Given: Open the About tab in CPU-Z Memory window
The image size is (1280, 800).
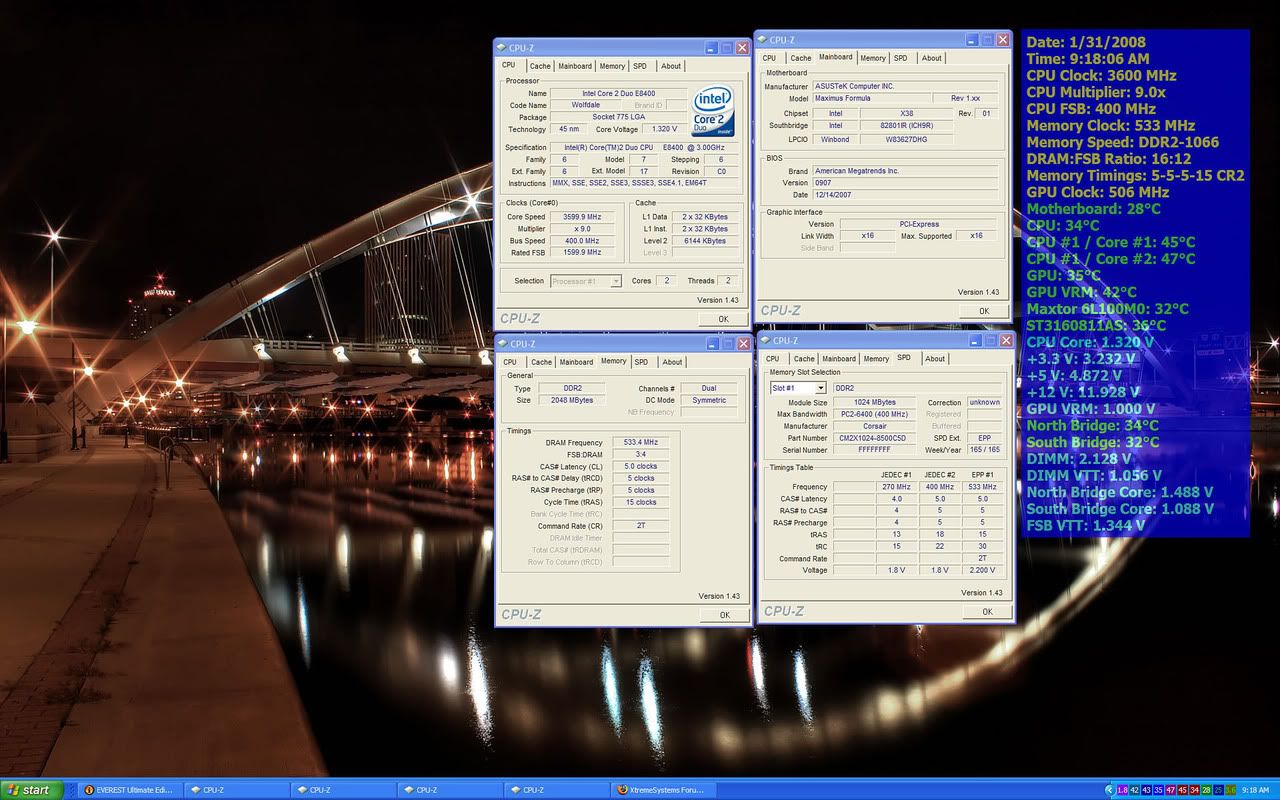Looking at the screenshot, I should pos(673,362).
